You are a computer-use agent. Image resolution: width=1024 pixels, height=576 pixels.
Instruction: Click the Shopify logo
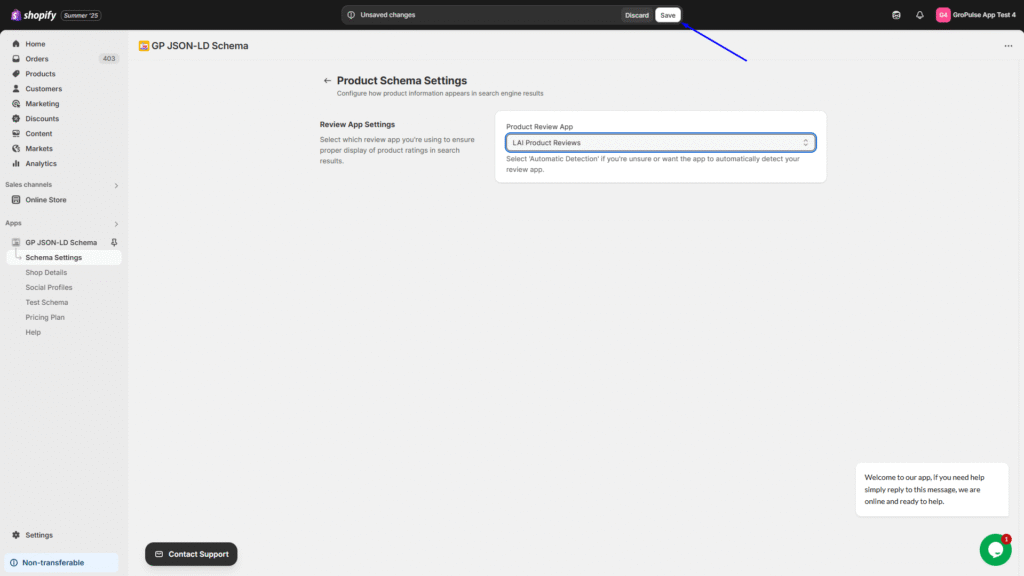click(33, 15)
